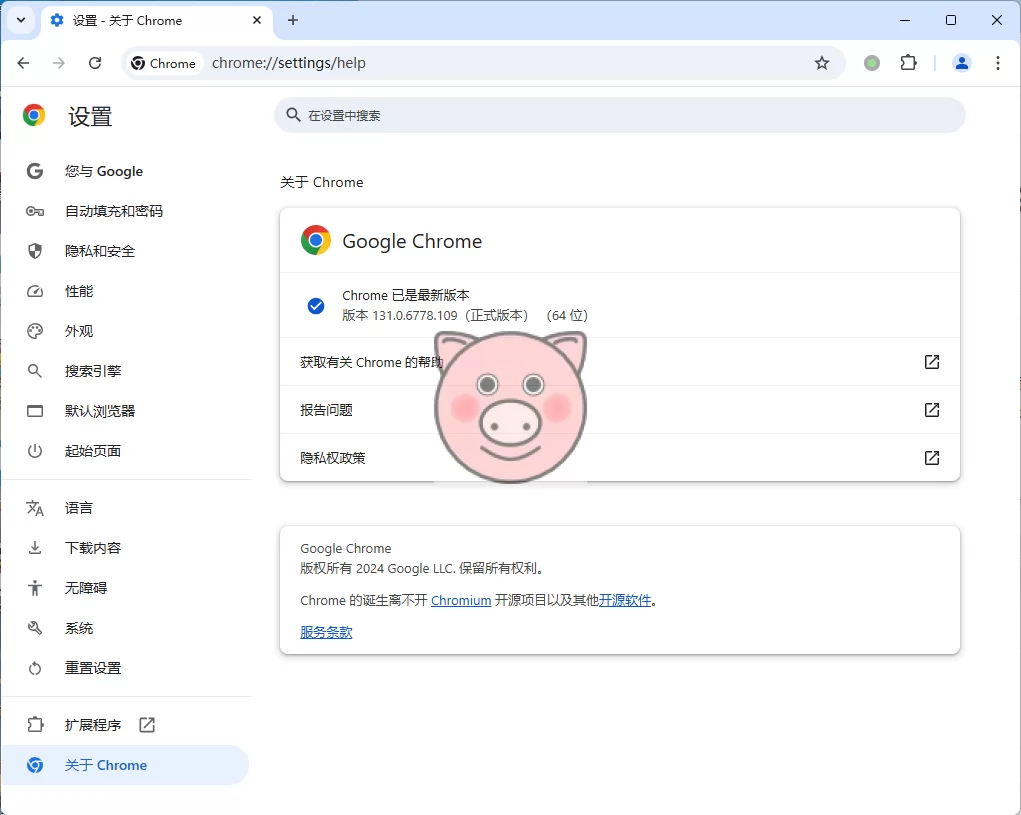Click the 在设置中搜索 search field

(x=619, y=115)
